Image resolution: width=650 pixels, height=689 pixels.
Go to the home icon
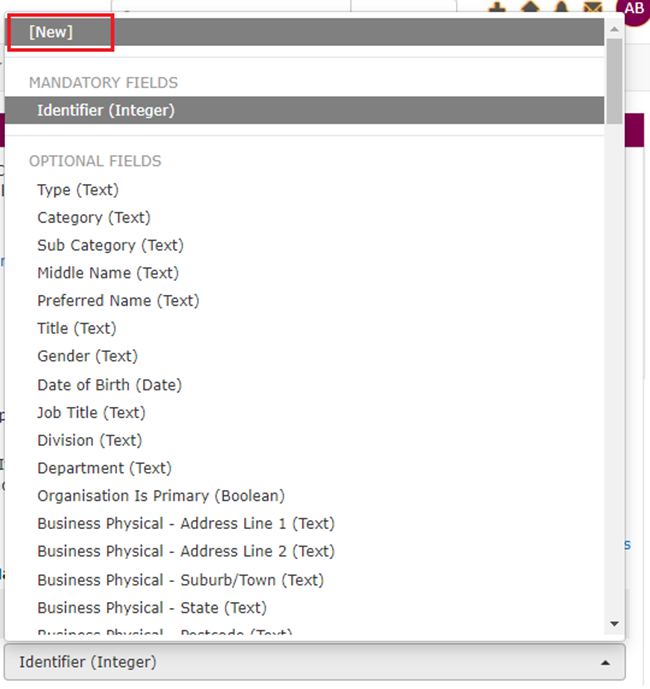[530, 8]
